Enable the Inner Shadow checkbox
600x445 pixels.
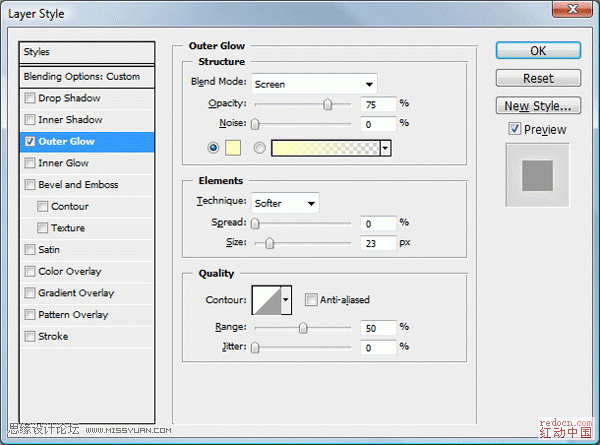coord(29,120)
